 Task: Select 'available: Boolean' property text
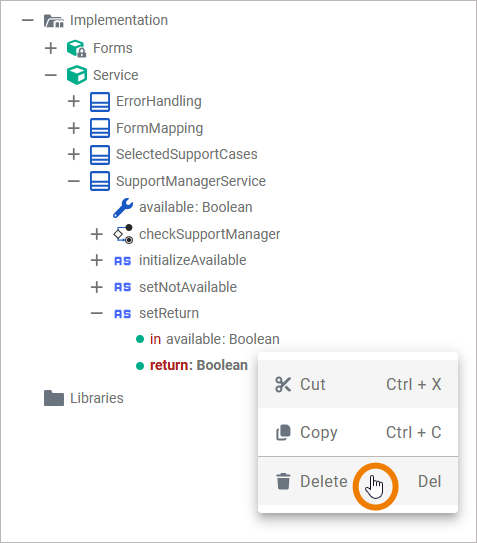pyautogui.click(x=196, y=207)
